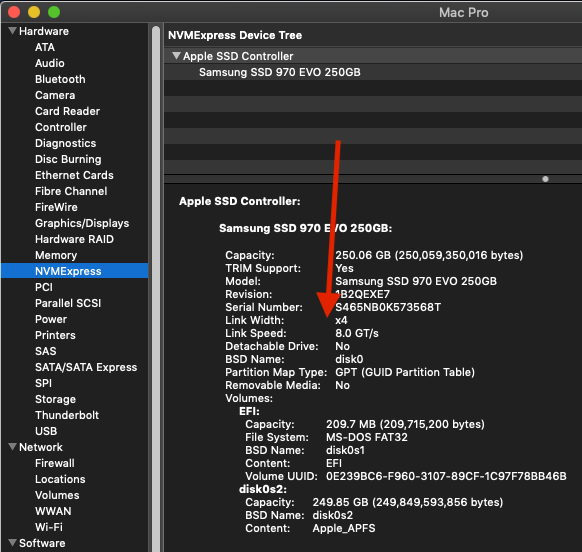Click the MS-DOS FAT32 file system value
Viewport: 582px width, 552px height.
click(366, 437)
